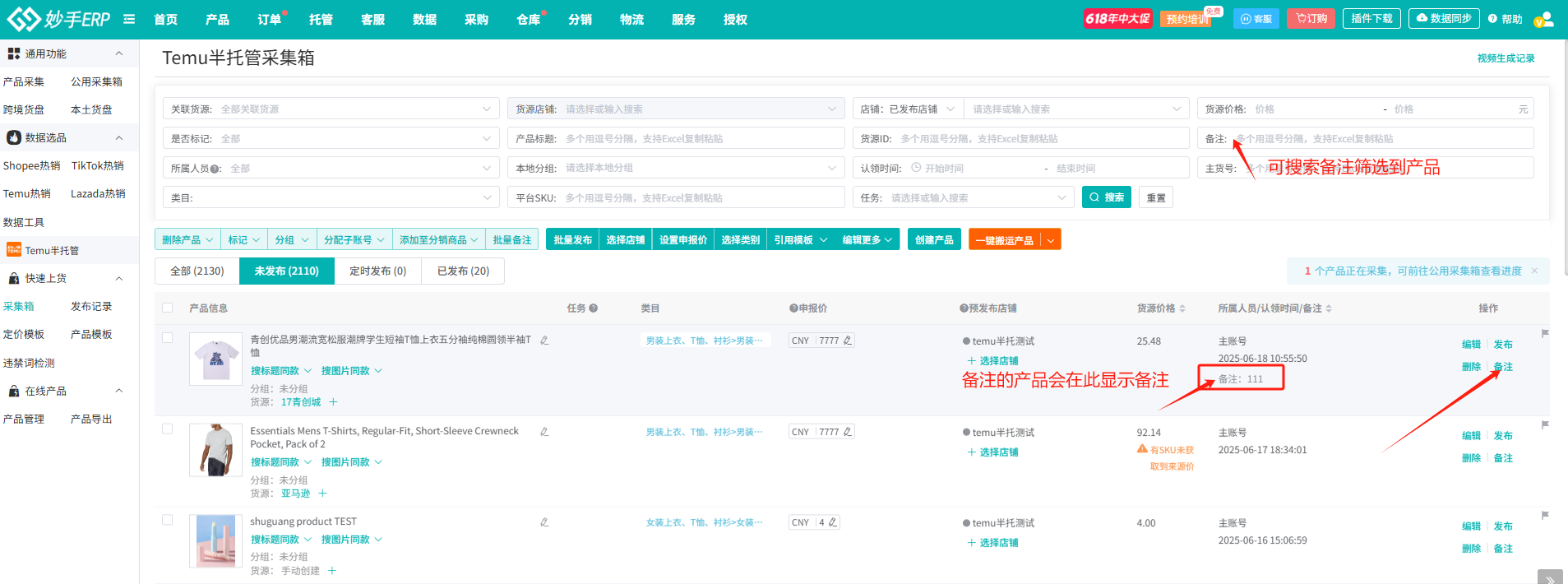Image resolution: width=1568 pixels, height=584 pixels.
Task: Open the user avatar account menu
Action: (1543, 19)
